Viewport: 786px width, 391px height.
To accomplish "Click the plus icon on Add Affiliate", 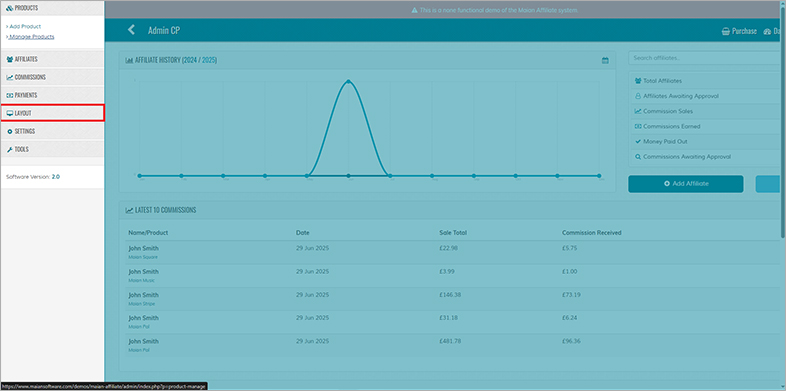I will 667,184.
